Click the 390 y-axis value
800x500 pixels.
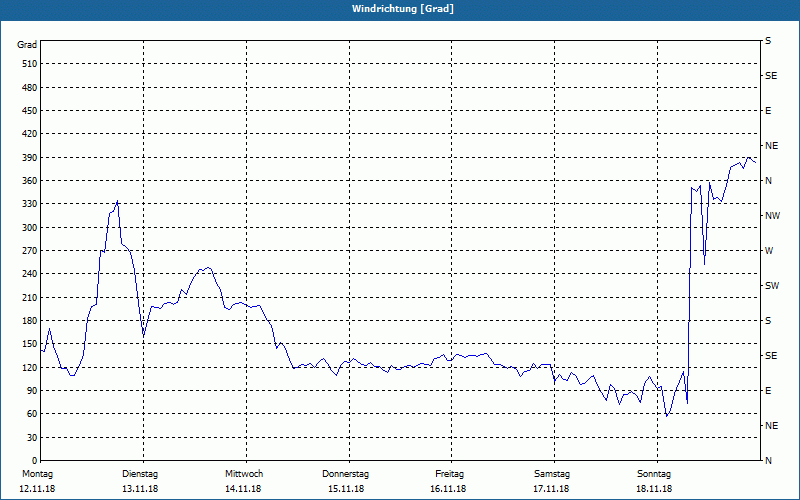(x=30, y=158)
